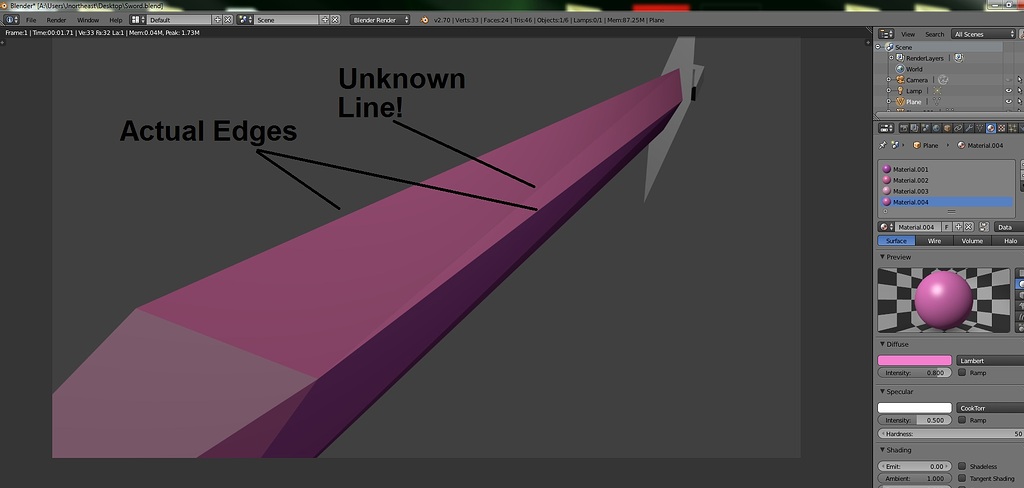Open the Lambert diffuse shader dropdown
1024x488 pixels.
coord(990,361)
